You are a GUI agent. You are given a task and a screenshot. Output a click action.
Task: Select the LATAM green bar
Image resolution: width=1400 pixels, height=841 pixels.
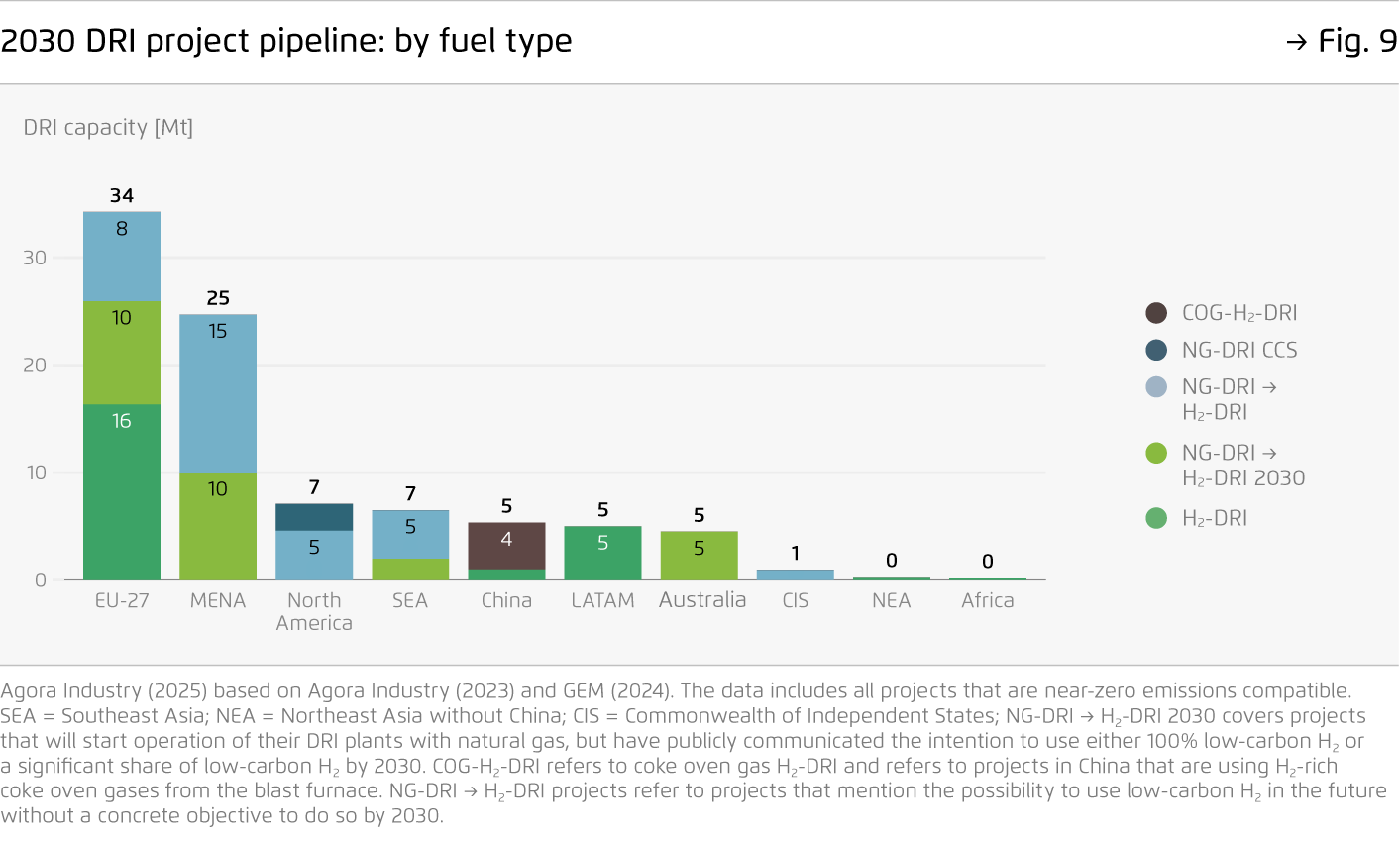602,553
